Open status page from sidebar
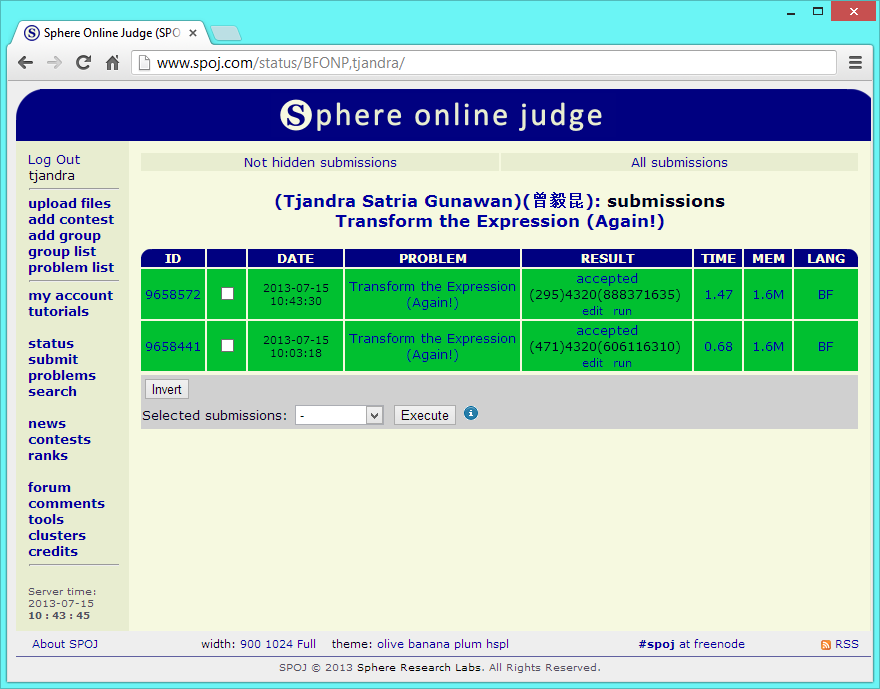 (51, 343)
